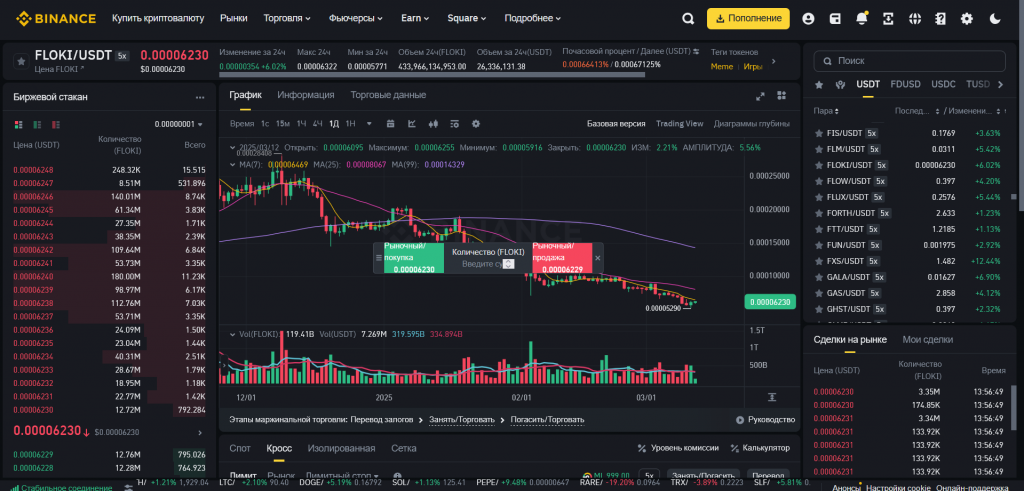This screenshot has height=491, width=1024.
Task: Favorite the FIS/USDT pair star
Action: 818,133
